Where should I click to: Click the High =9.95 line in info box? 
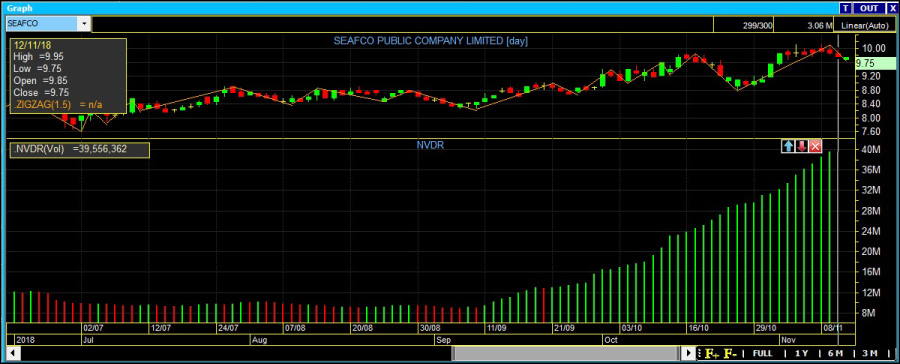(x=38, y=56)
